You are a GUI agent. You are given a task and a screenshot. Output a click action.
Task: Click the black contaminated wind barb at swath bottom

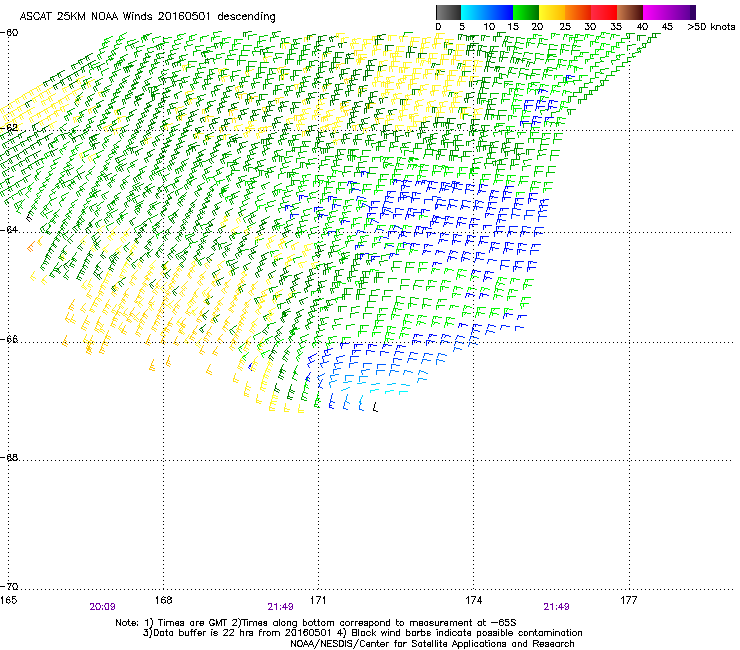[375, 407]
